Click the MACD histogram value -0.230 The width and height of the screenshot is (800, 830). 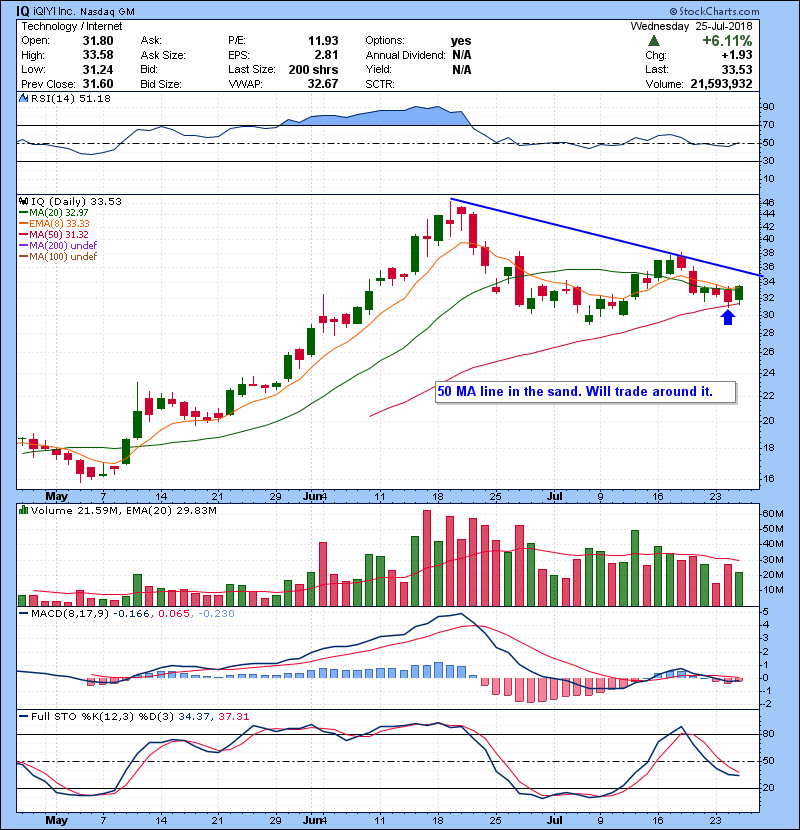click(216, 614)
